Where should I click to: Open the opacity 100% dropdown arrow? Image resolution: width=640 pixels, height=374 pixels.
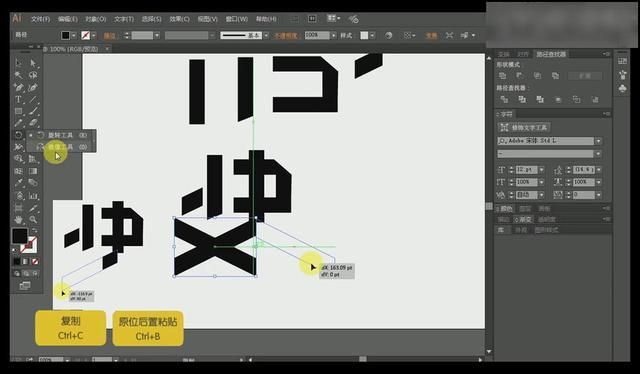click(334, 36)
